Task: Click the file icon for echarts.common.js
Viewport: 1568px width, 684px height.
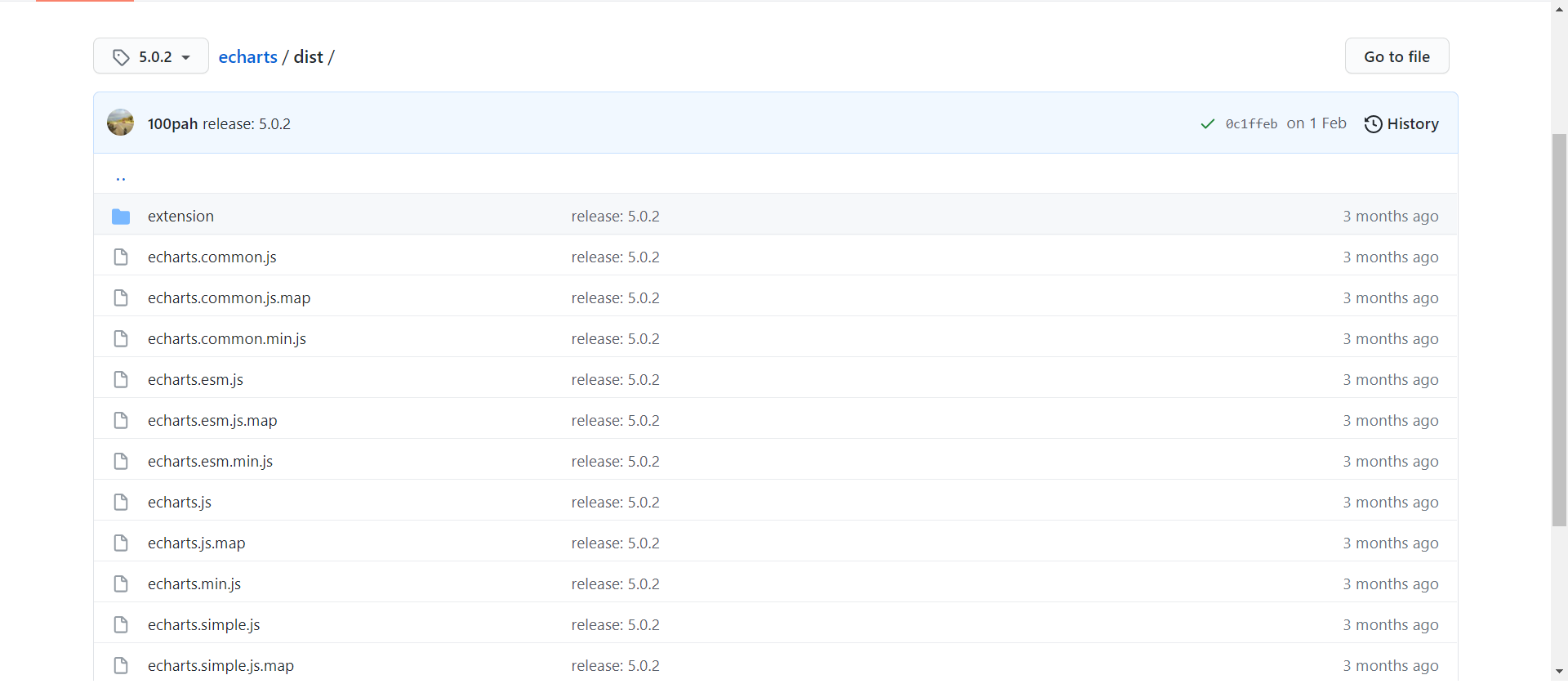Action: (x=121, y=257)
